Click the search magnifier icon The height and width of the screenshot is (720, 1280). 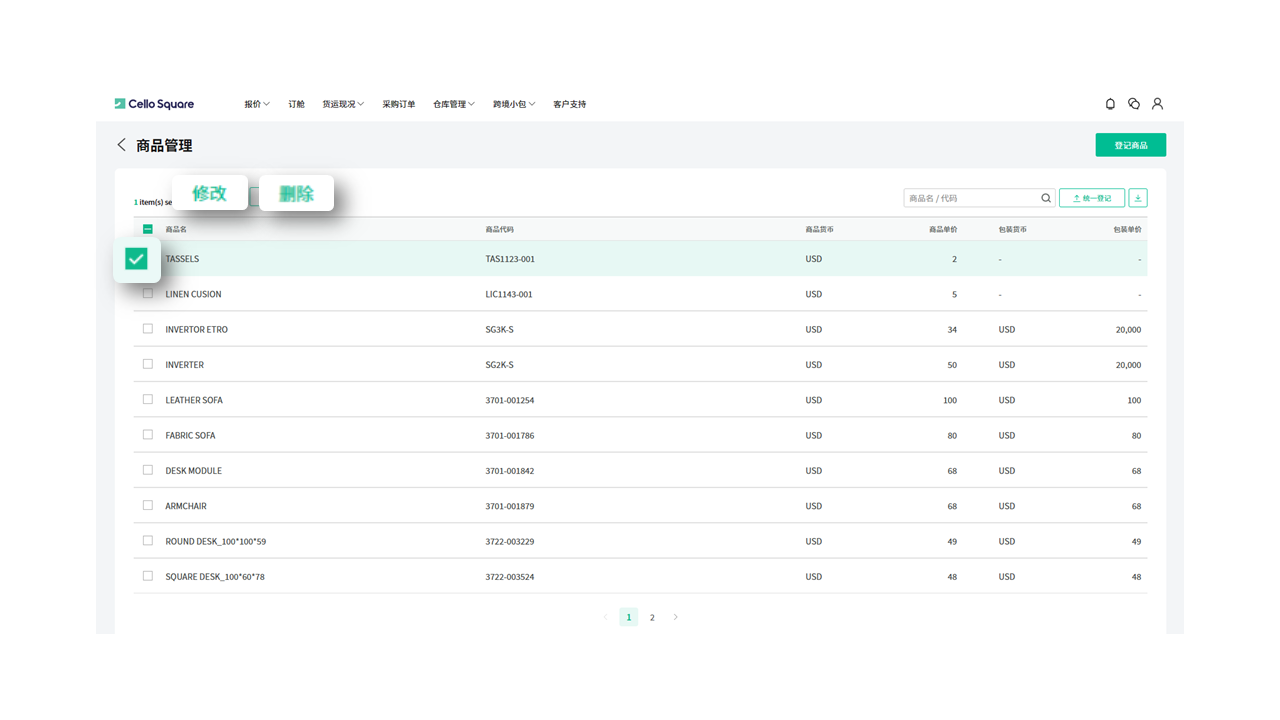coord(1046,198)
